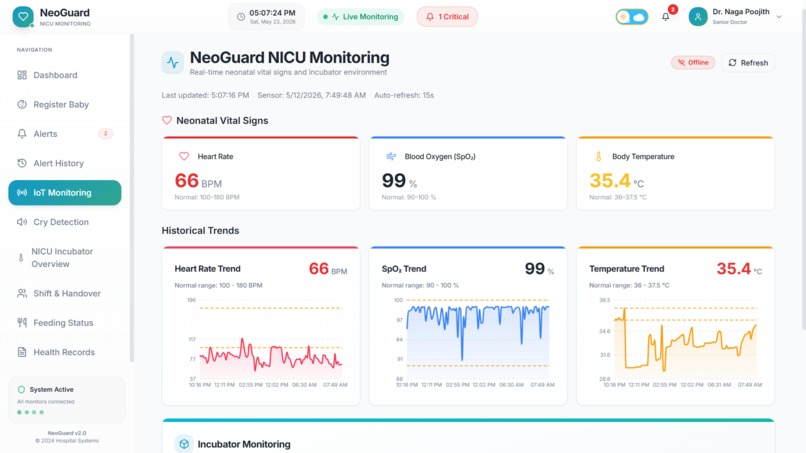Click the Alerts bell icon in sidebar
This screenshot has width=806, height=453.
pos(22,134)
